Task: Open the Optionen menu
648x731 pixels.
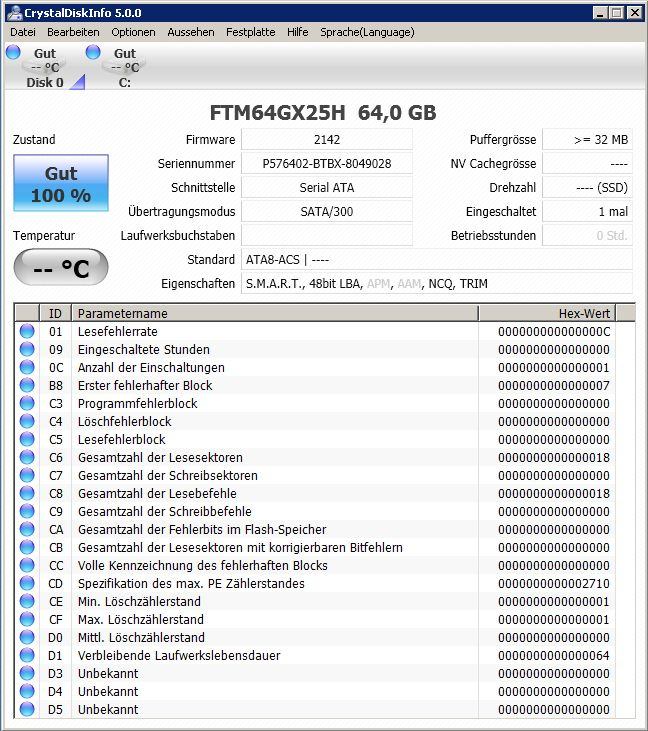Action: [x=133, y=32]
